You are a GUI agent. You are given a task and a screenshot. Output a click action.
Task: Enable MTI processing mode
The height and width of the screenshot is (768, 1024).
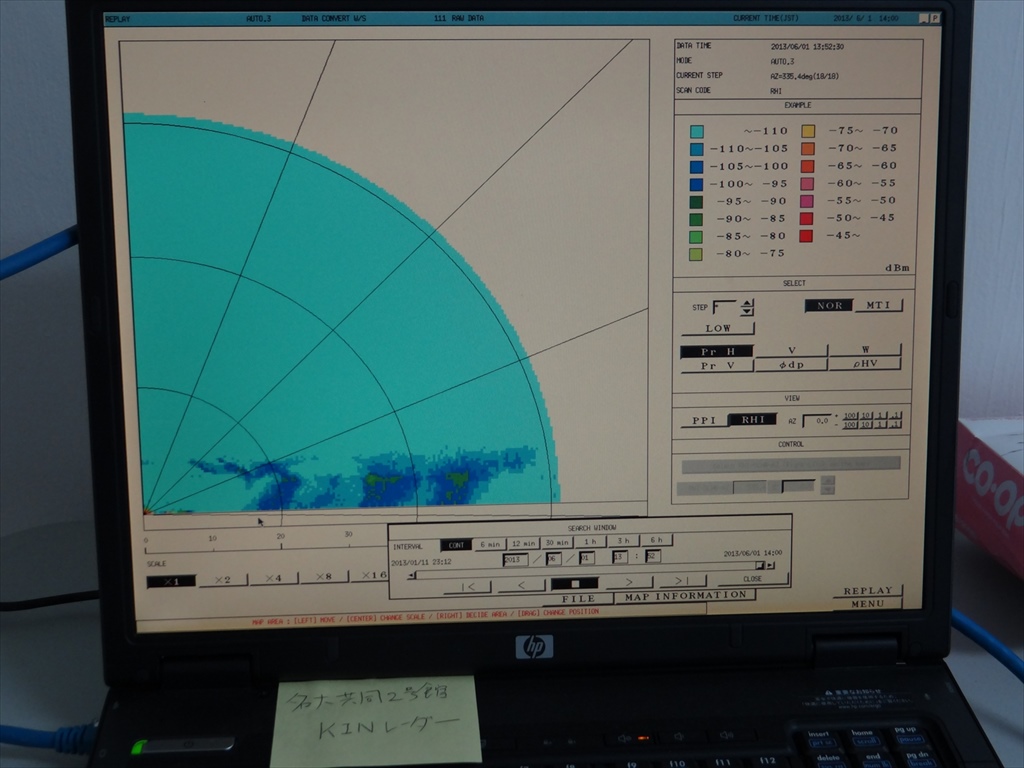[x=878, y=306]
